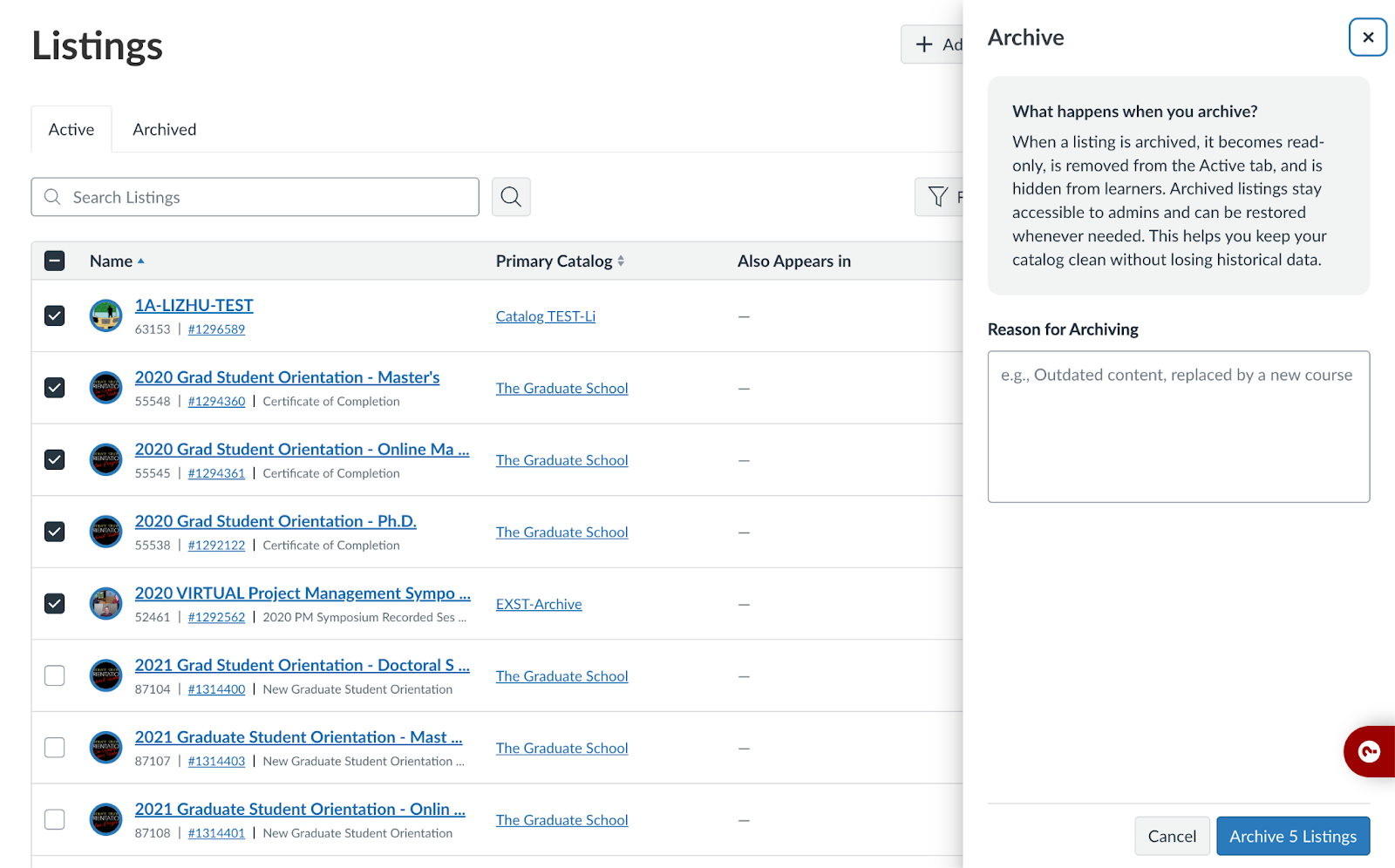
Task: Open the Catalog TEST-Li link
Action: 545,316
